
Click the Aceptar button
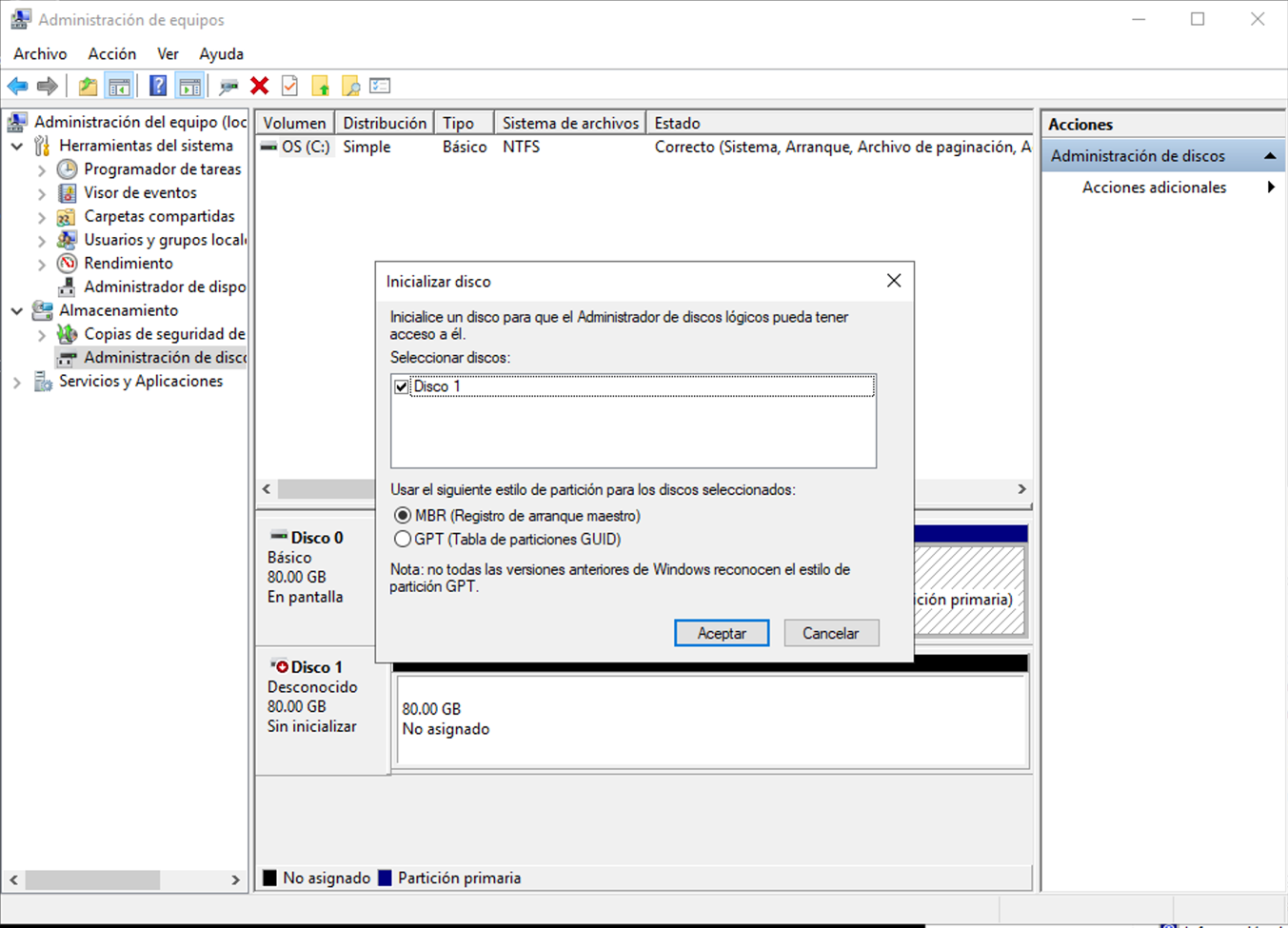tap(721, 632)
